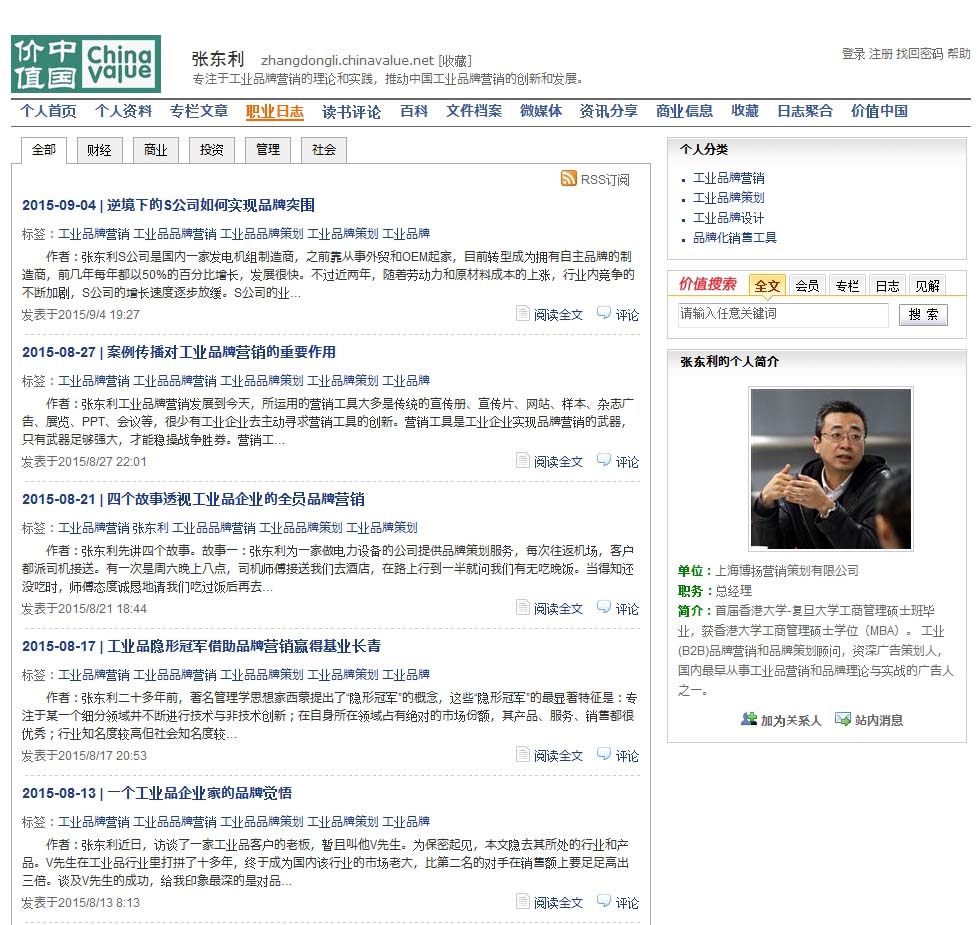The width and height of the screenshot is (979, 925).
Task: Select the 财经 category tab
Action: tap(99, 150)
